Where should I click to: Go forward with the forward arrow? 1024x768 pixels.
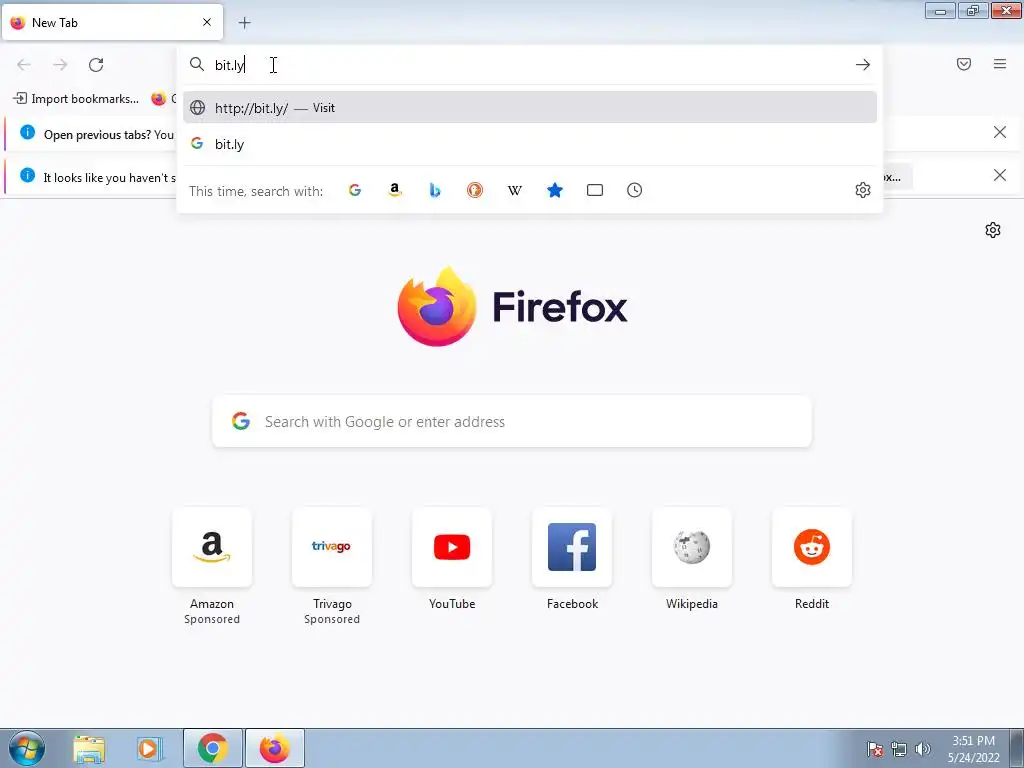coord(60,65)
